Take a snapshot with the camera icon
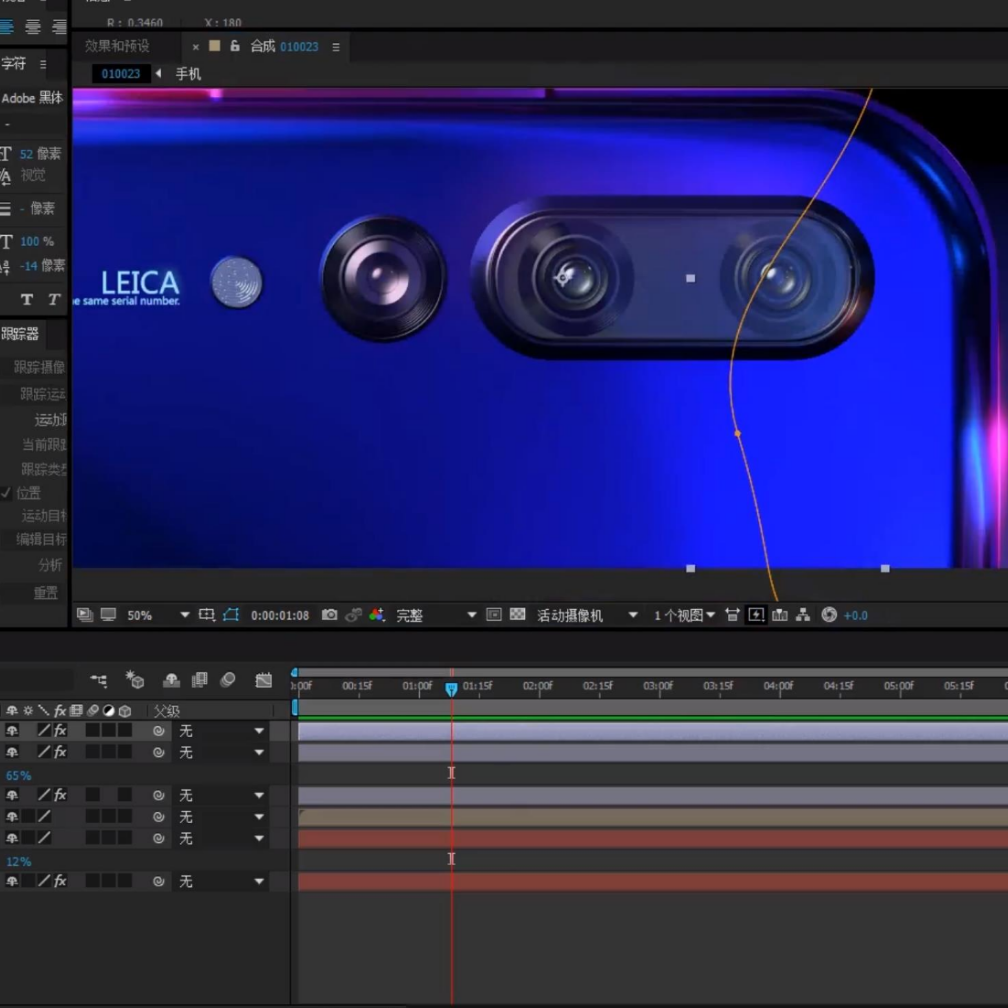 click(x=329, y=615)
